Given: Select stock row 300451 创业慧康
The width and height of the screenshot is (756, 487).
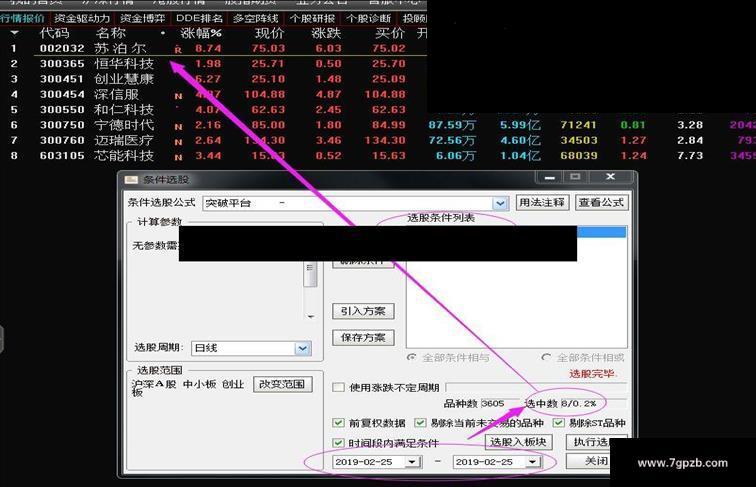Looking at the screenshot, I should pos(213,79).
